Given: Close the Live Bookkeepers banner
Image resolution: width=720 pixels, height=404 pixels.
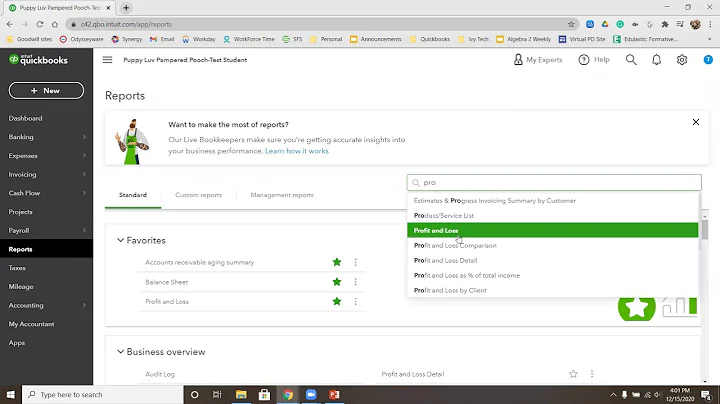Looking at the screenshot, I should point(696,122).
